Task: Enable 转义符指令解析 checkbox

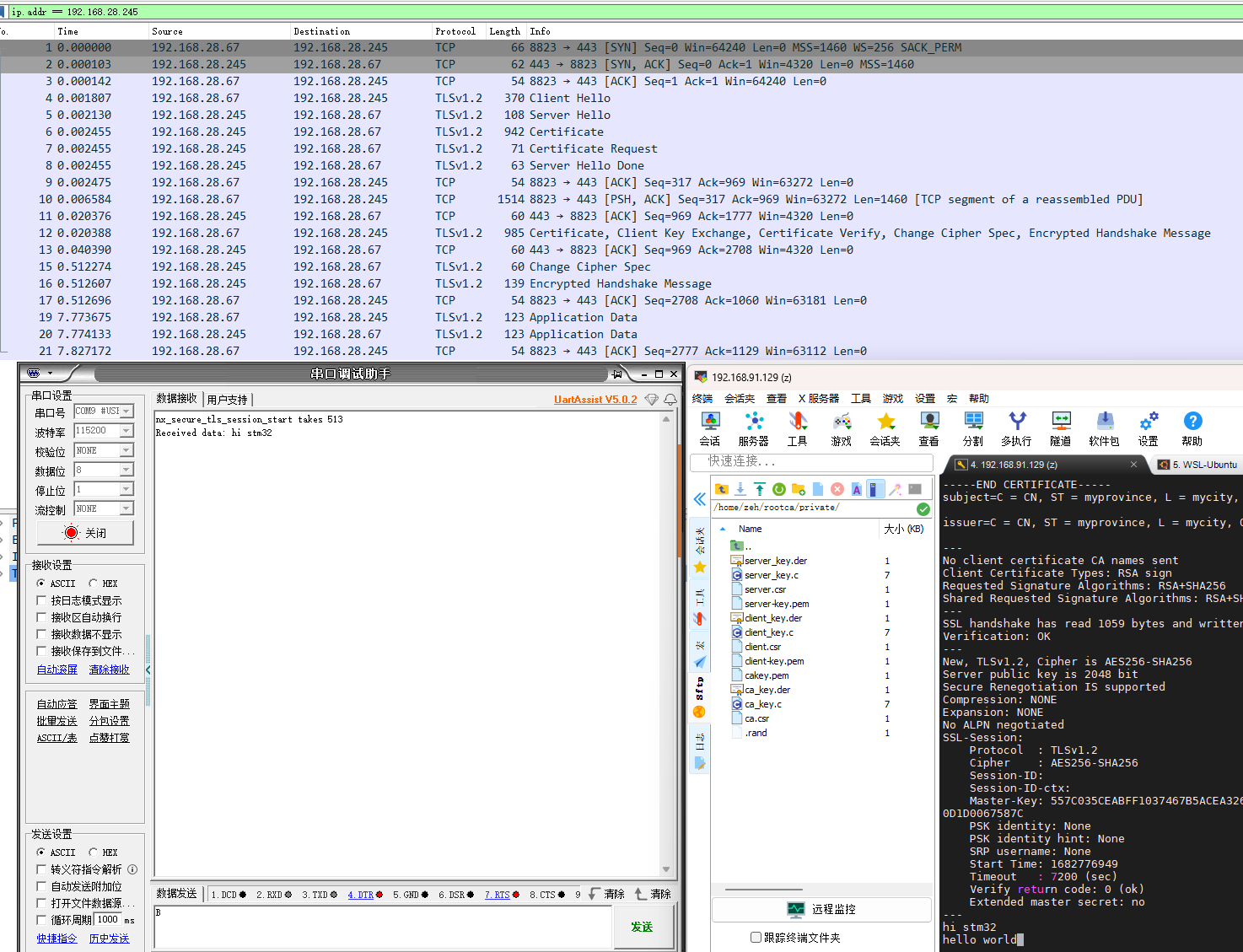Action: pyautogui.click(x=41, y=869)
